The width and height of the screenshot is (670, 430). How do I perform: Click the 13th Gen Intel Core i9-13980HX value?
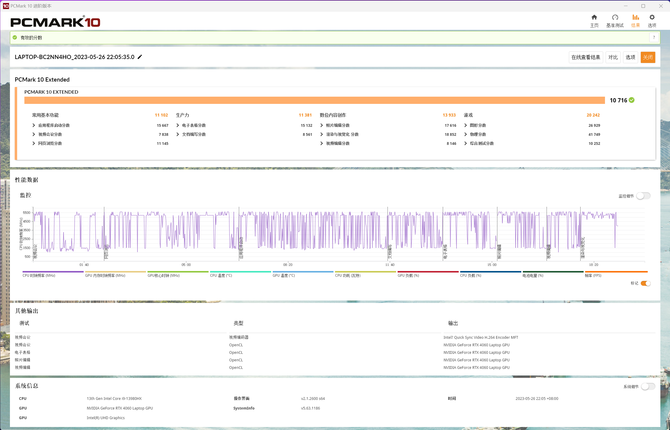click(x=114, y=398)
